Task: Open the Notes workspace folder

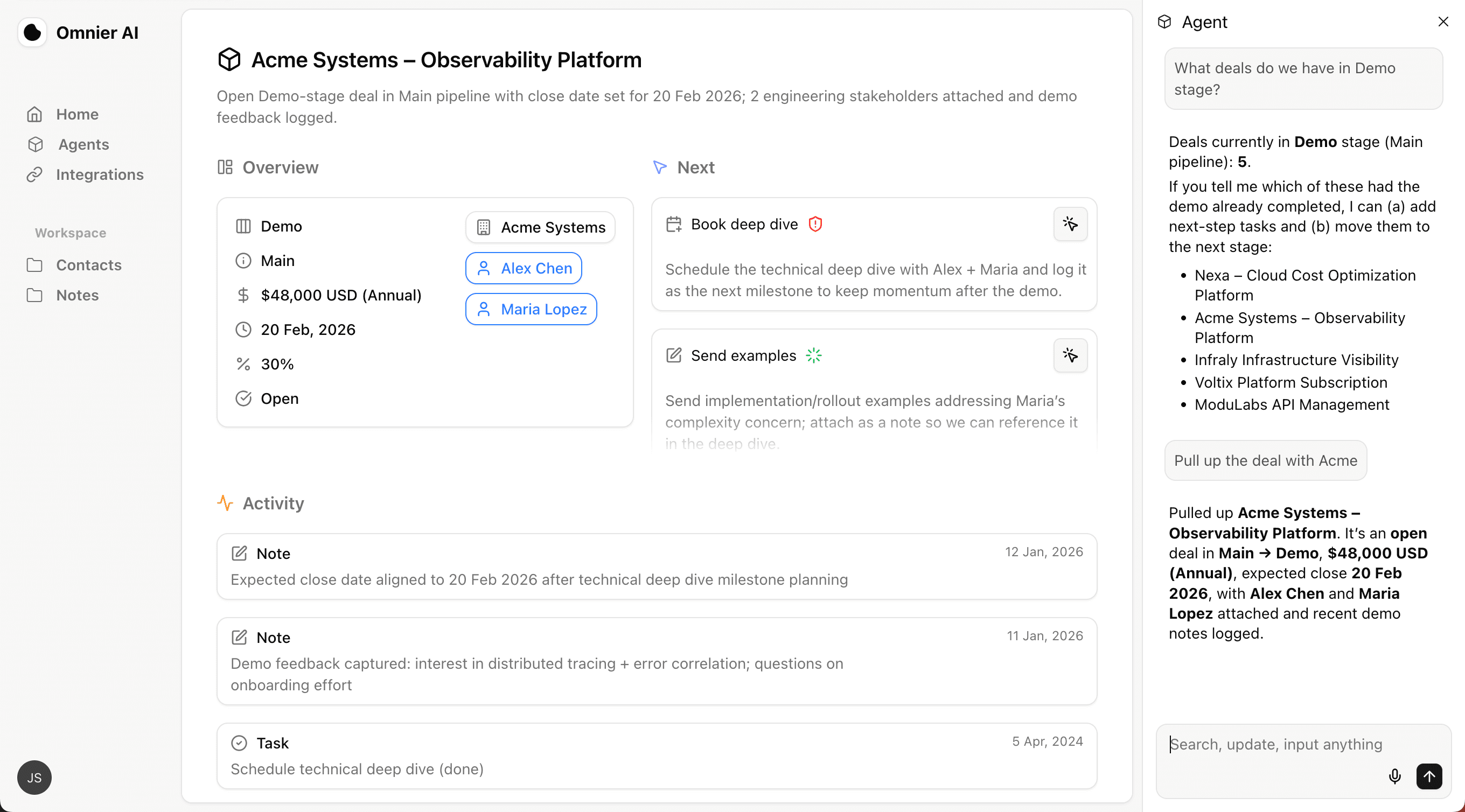Action: (x=78, y=295)
